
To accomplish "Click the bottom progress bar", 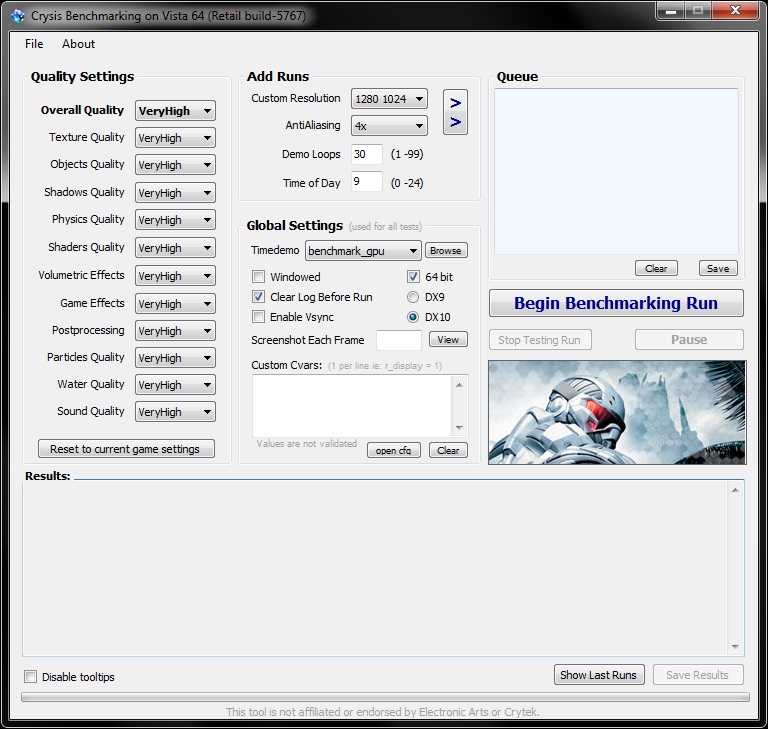I will pyautogui.click(x=385, y=697).
